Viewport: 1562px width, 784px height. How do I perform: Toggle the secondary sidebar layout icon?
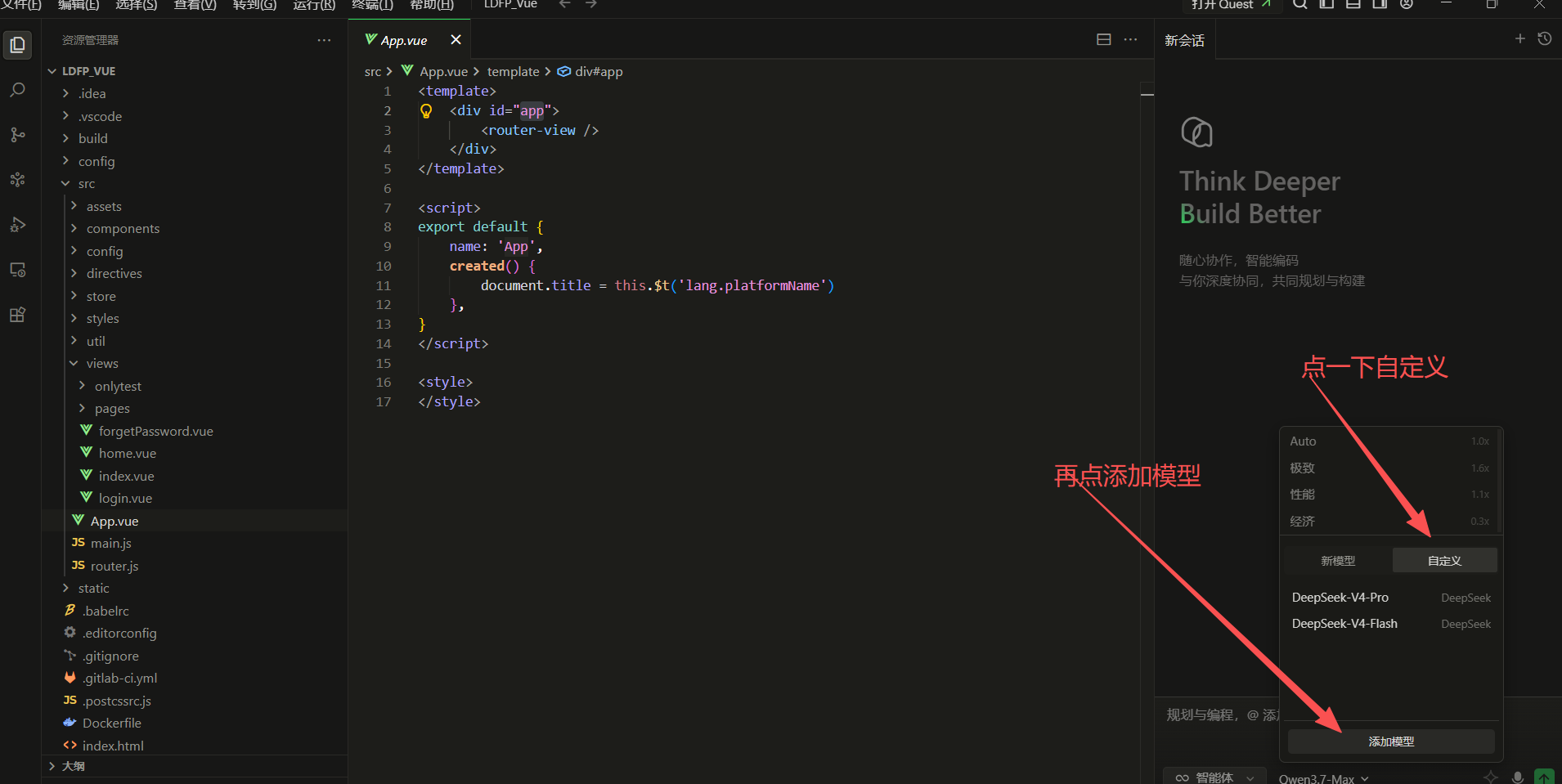tap(1380, 4)
